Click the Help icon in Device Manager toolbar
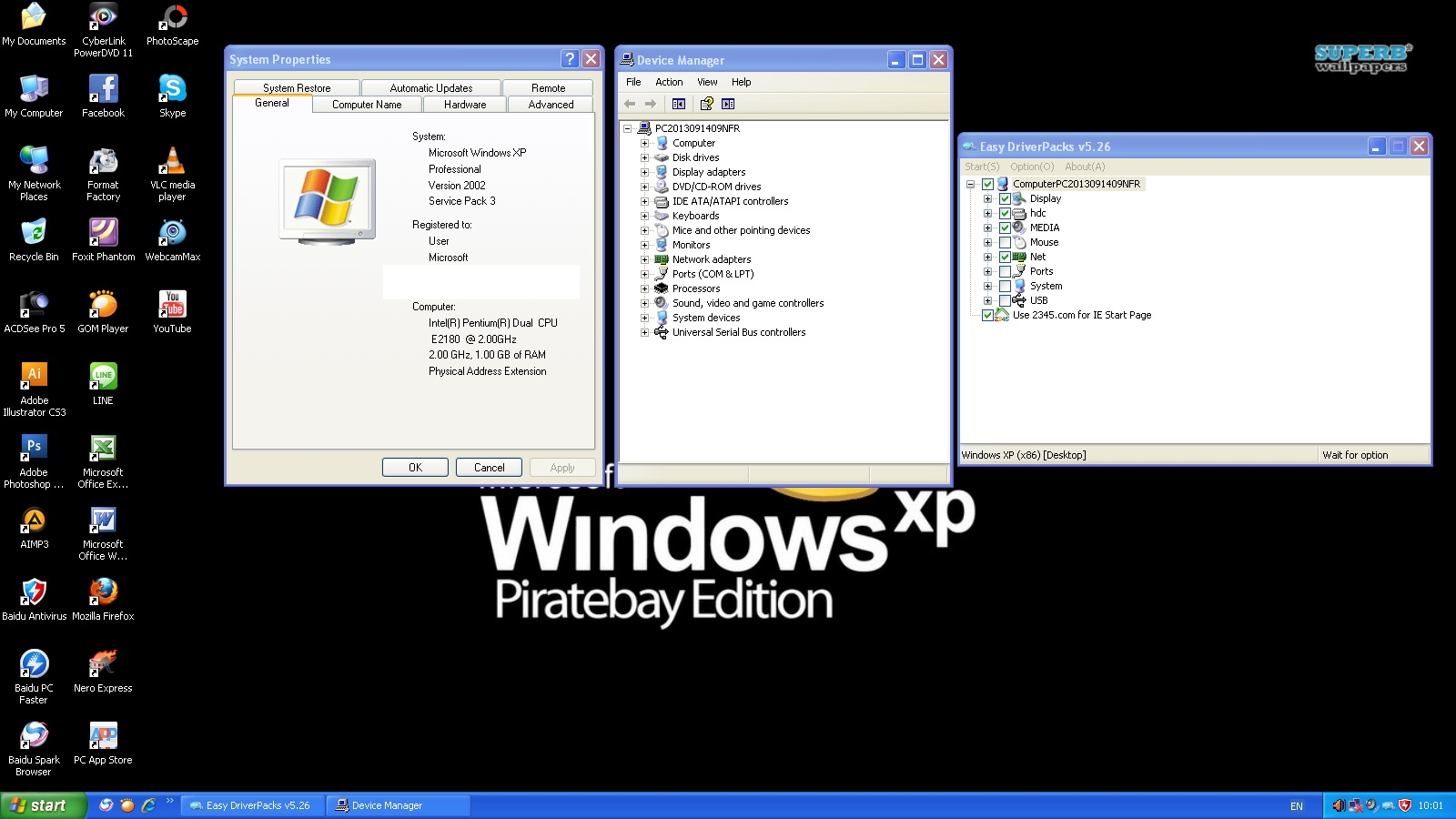The width and height of the screenshot is (1456, 819). [706, 104]
